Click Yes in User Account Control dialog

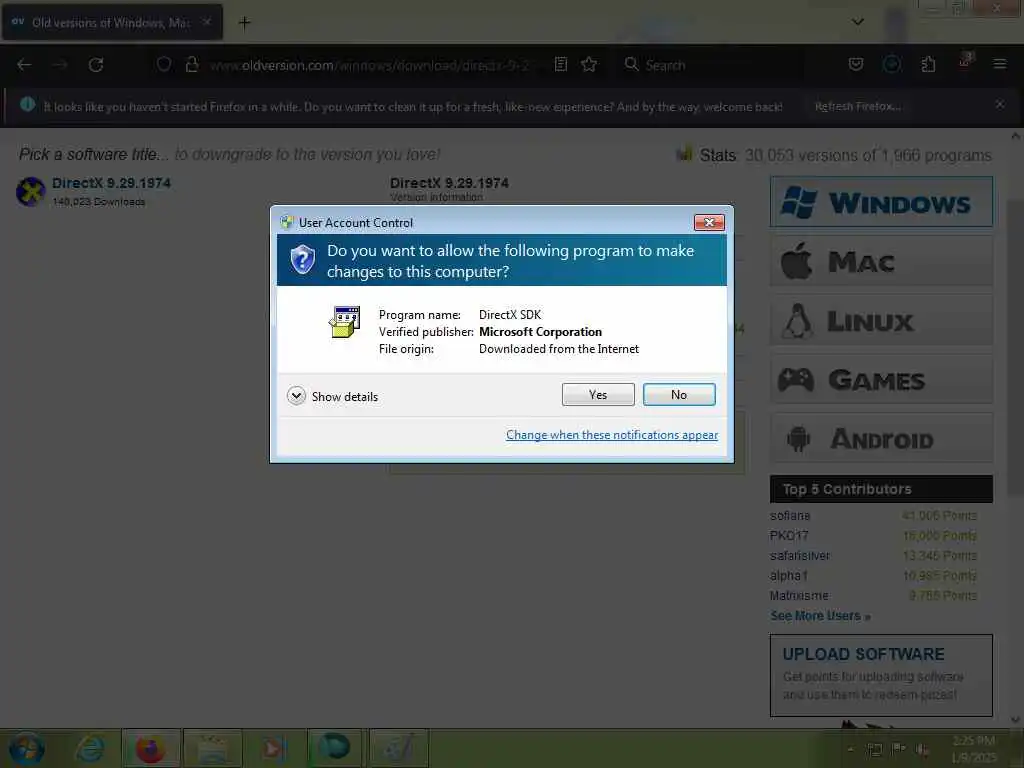pos(598,394)
